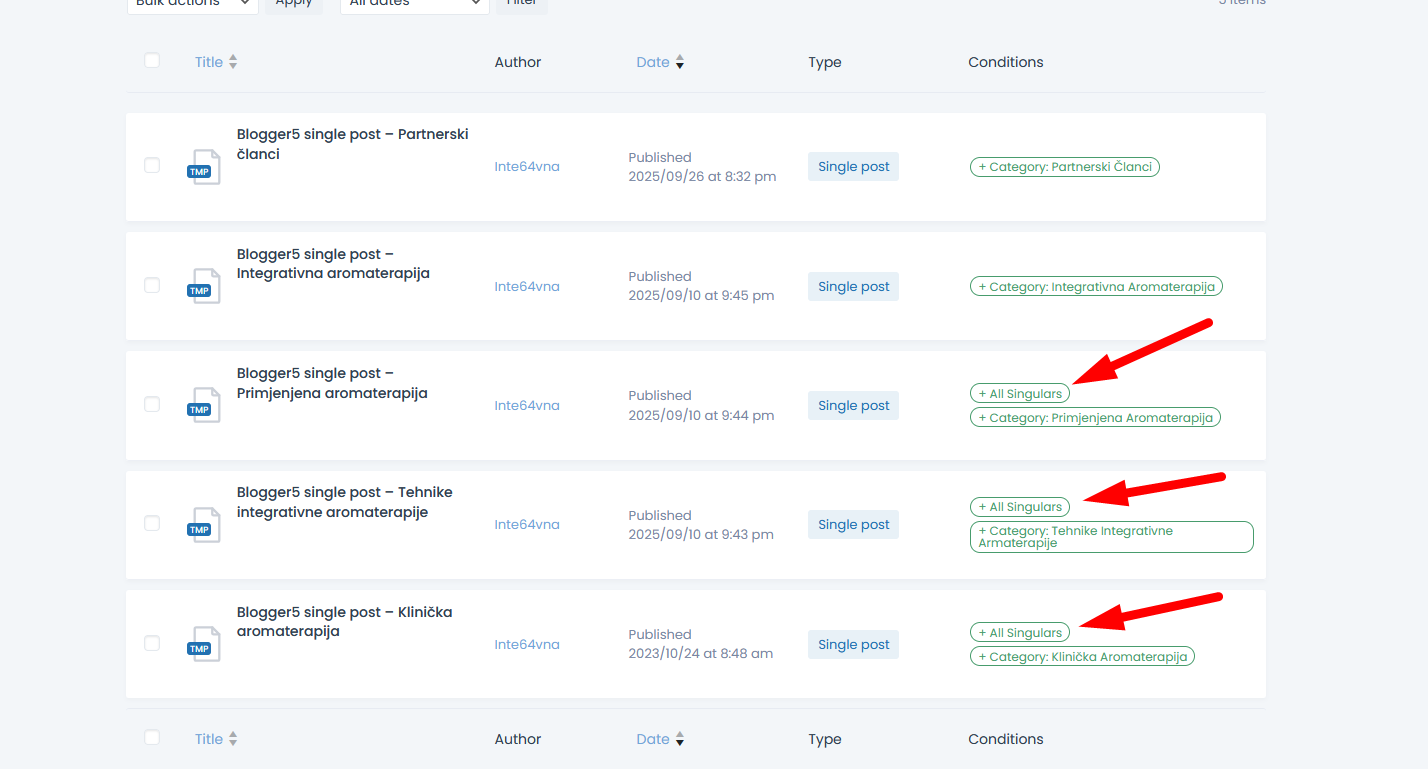Sort by the bottom Date column header
The width and height of the screenshot is (1428, 769).
(653, 739)
